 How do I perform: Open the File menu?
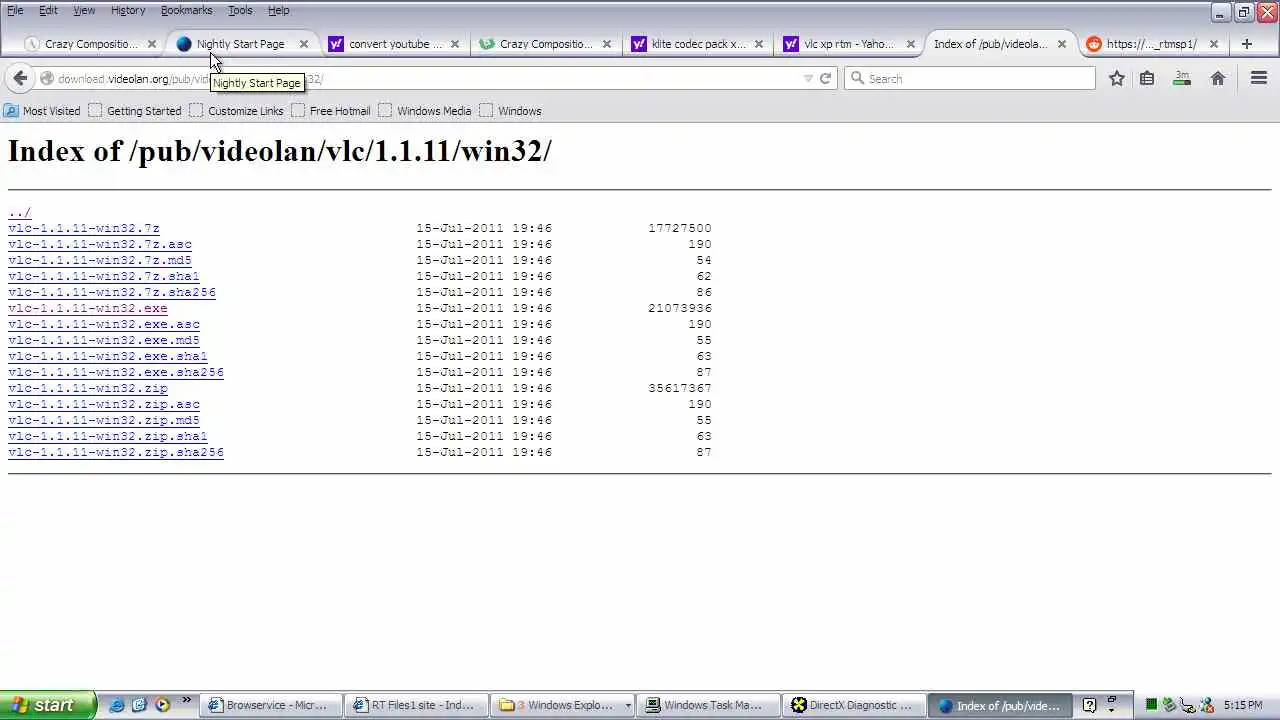[16, 10]
